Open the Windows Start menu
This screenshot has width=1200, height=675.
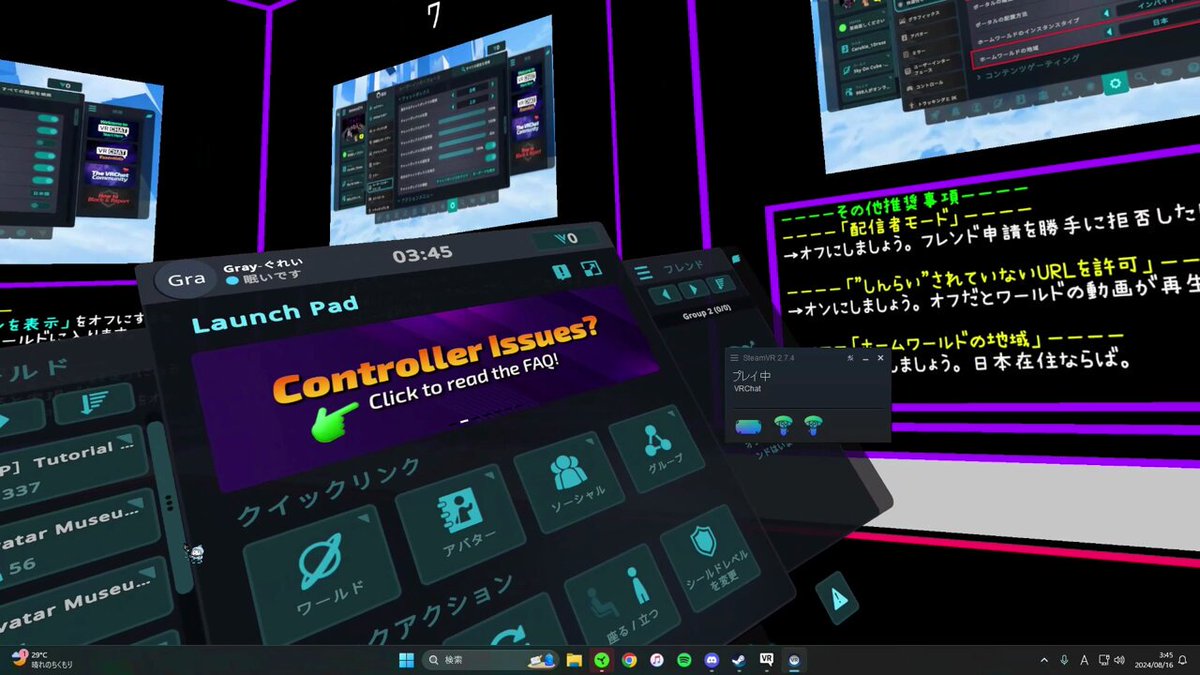[407, 660]
